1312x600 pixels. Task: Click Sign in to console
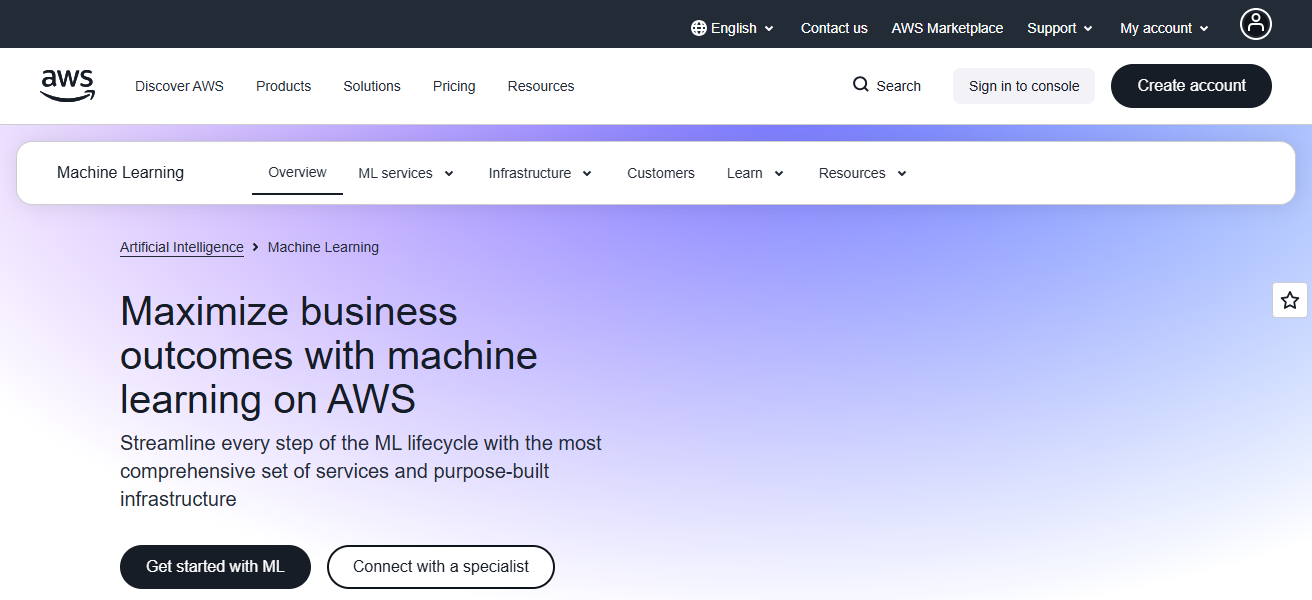[x=1023, y=86]
